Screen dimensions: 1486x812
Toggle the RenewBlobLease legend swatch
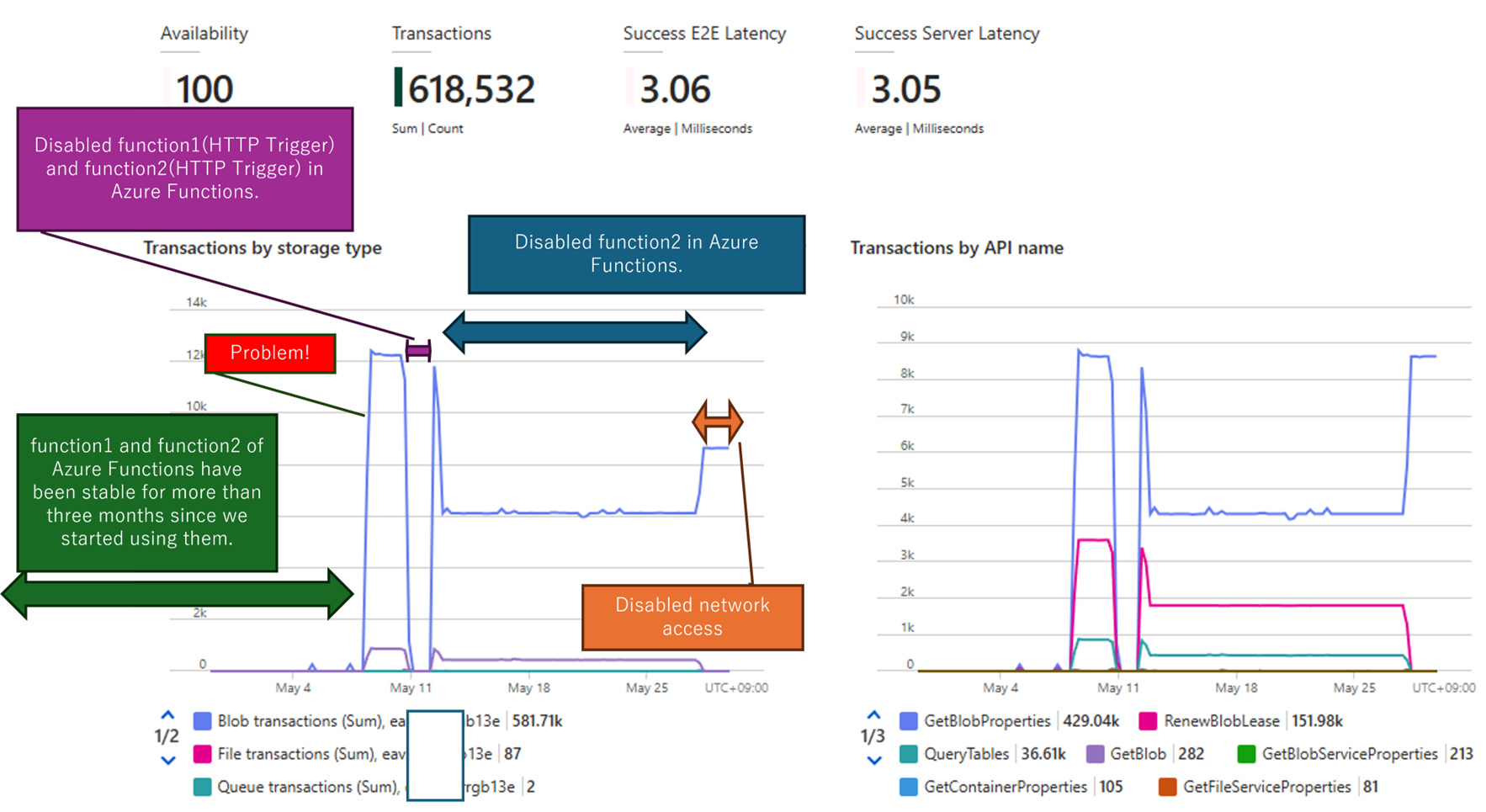(1147, 721)
